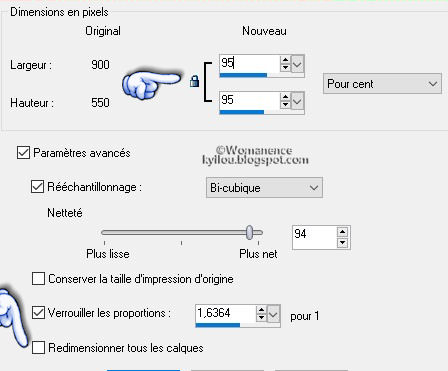
Task: Decrease the Hauteur value with down arrow
Action: click(x=285, y=104)
